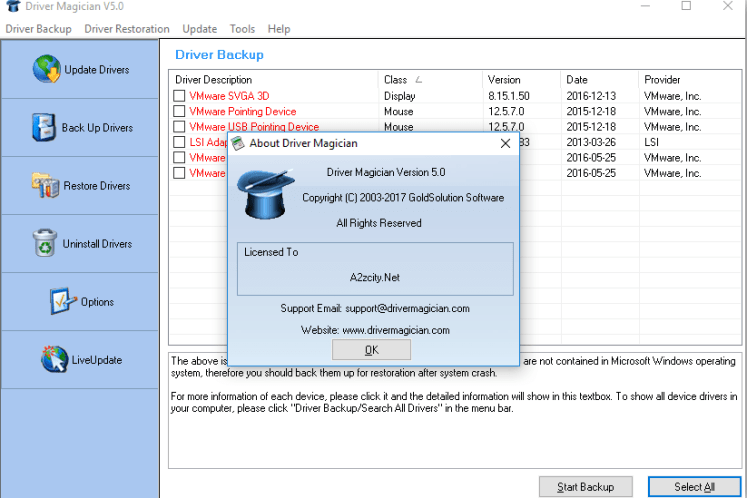This screenshot has height=498, width=747.
Task: Click OK in the About dialog
Action: pos(371,350)
